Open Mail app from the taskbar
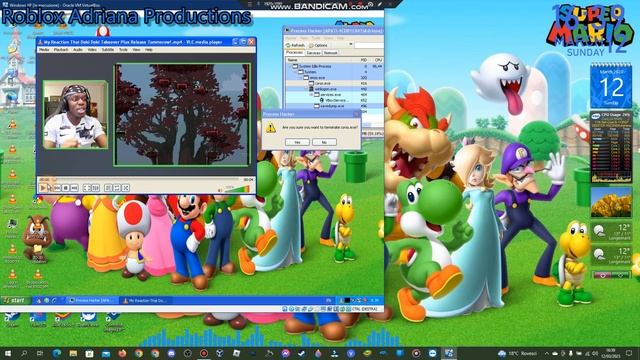The height and width of the screenshot is (360, 640). (106, 353)
